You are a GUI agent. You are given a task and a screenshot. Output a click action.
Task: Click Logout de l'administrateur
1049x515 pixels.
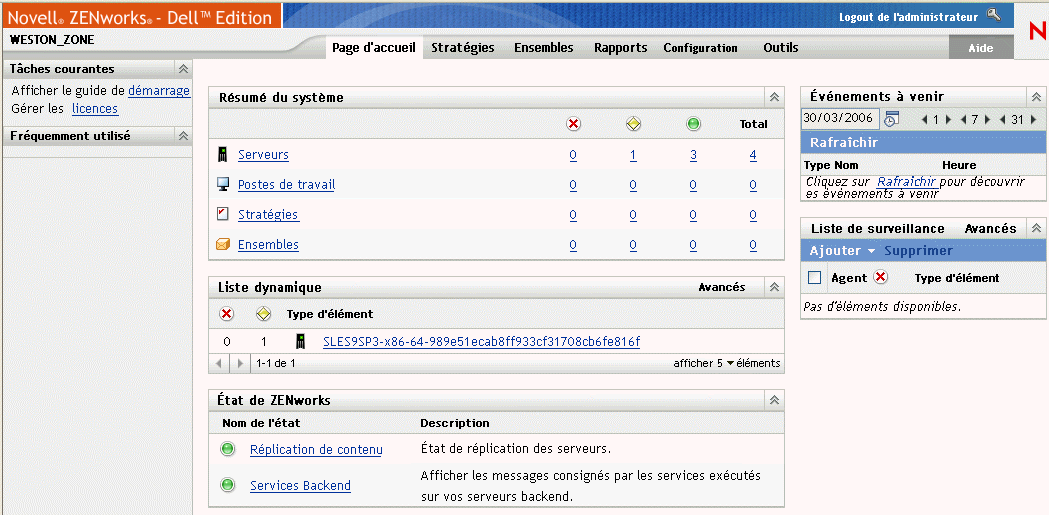coord(909,17)
